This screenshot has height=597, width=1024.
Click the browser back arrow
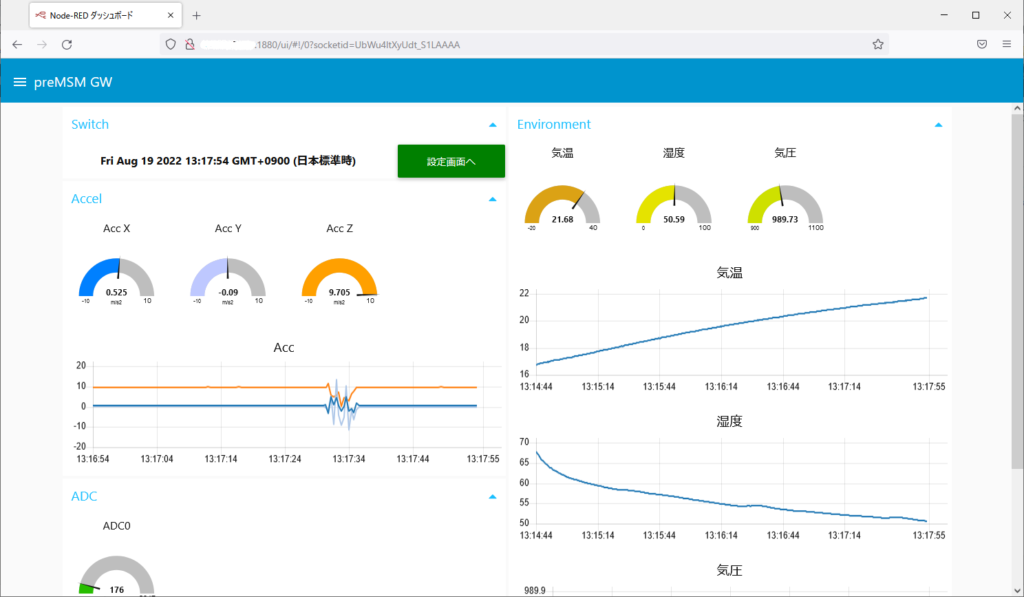17,45
